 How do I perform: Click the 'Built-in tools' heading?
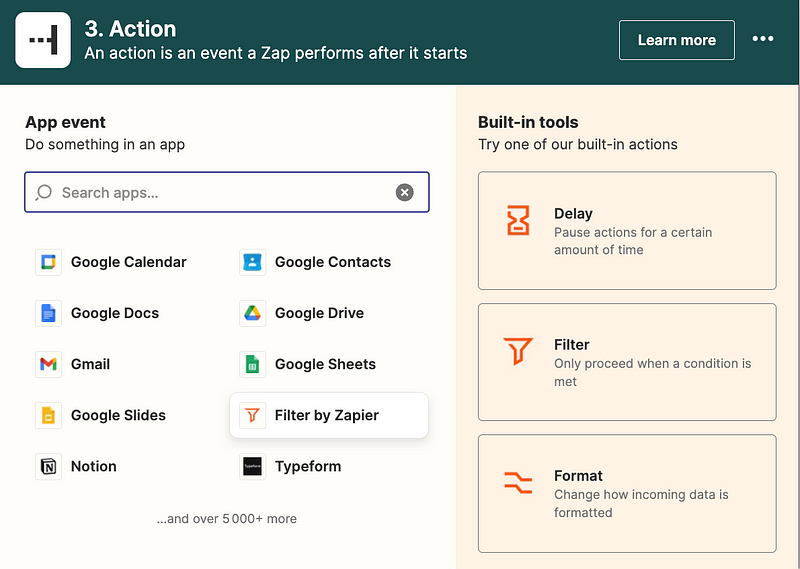click(x=528, y=122)
